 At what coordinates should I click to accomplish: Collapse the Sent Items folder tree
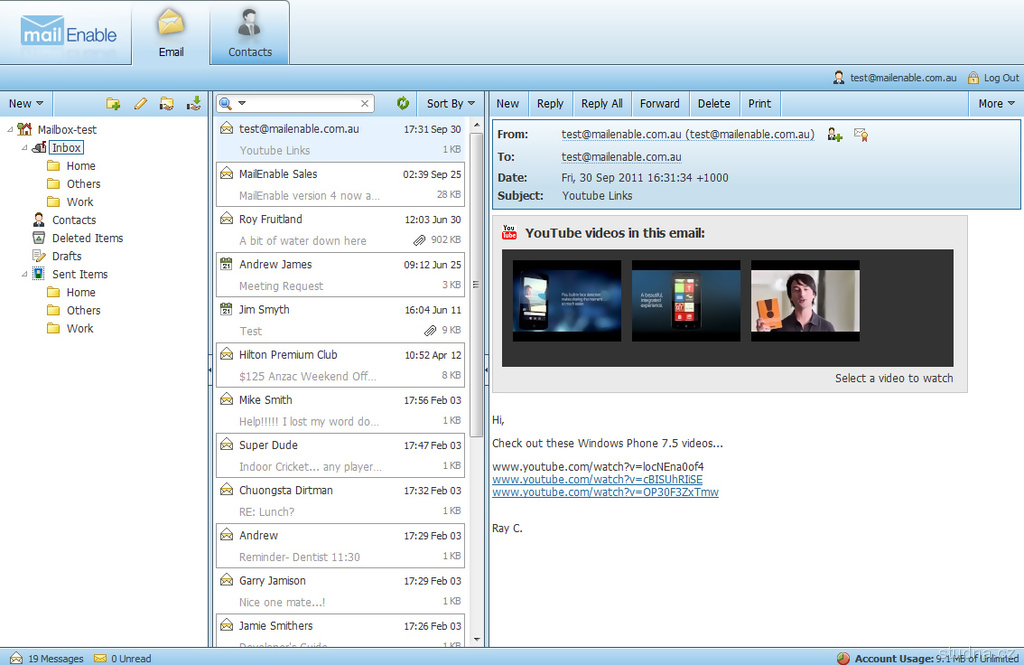[x=25, y=274]
